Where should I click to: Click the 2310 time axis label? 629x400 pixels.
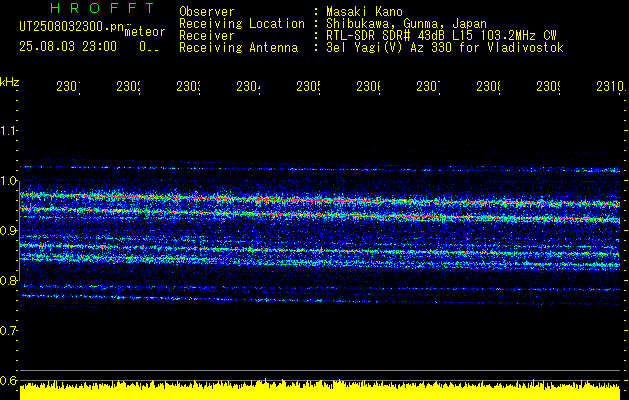tap(610, 87)
